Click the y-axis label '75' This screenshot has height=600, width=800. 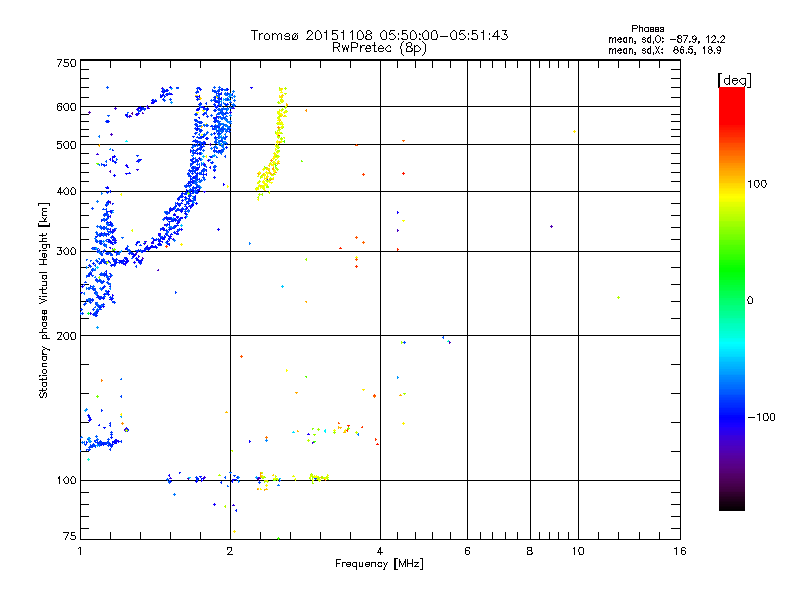[x=69, y=536]
